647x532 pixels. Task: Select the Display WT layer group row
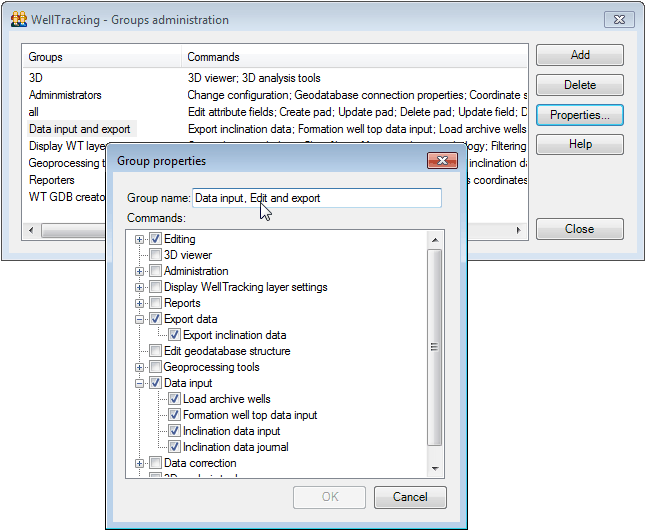tap(67, 146)
